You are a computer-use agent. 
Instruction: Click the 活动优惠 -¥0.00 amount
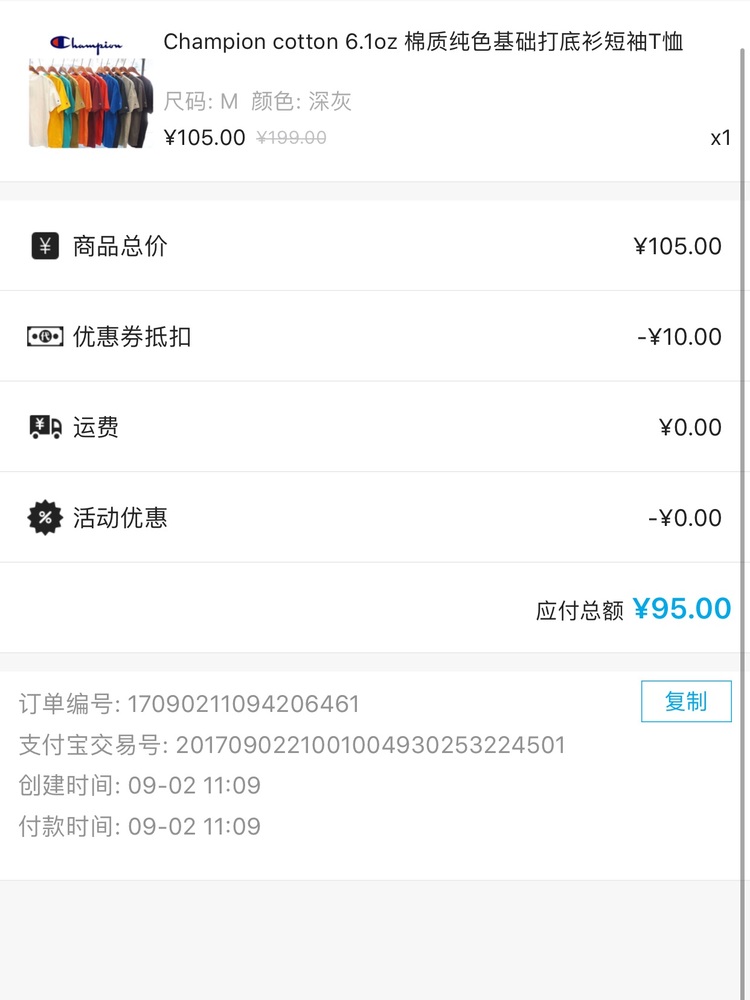tap(684, 517)
